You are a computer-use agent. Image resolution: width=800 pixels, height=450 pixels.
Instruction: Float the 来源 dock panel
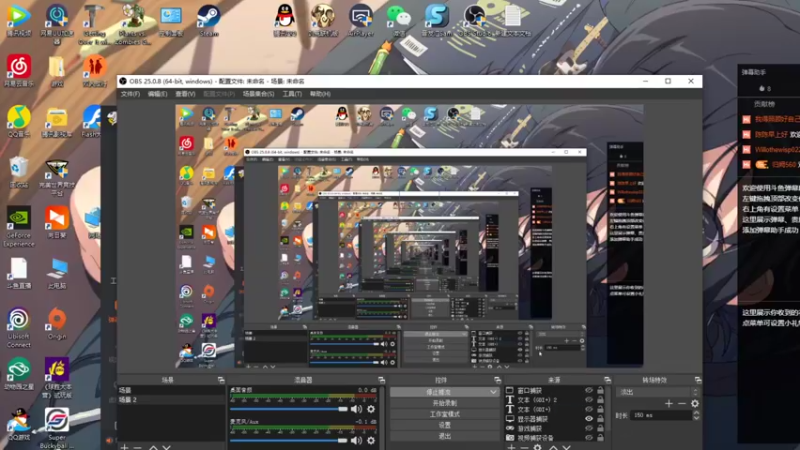[607, 380]
